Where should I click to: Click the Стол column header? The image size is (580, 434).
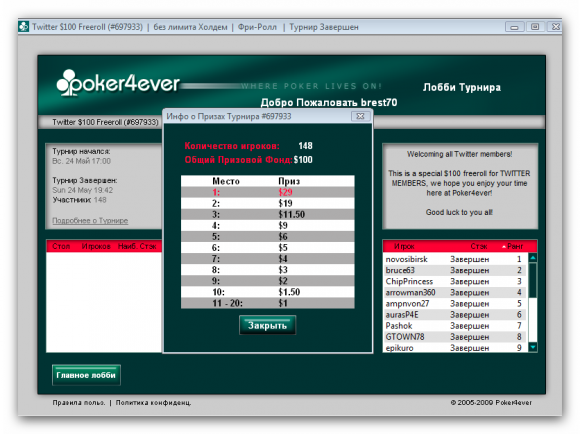(x=61, y=246)
